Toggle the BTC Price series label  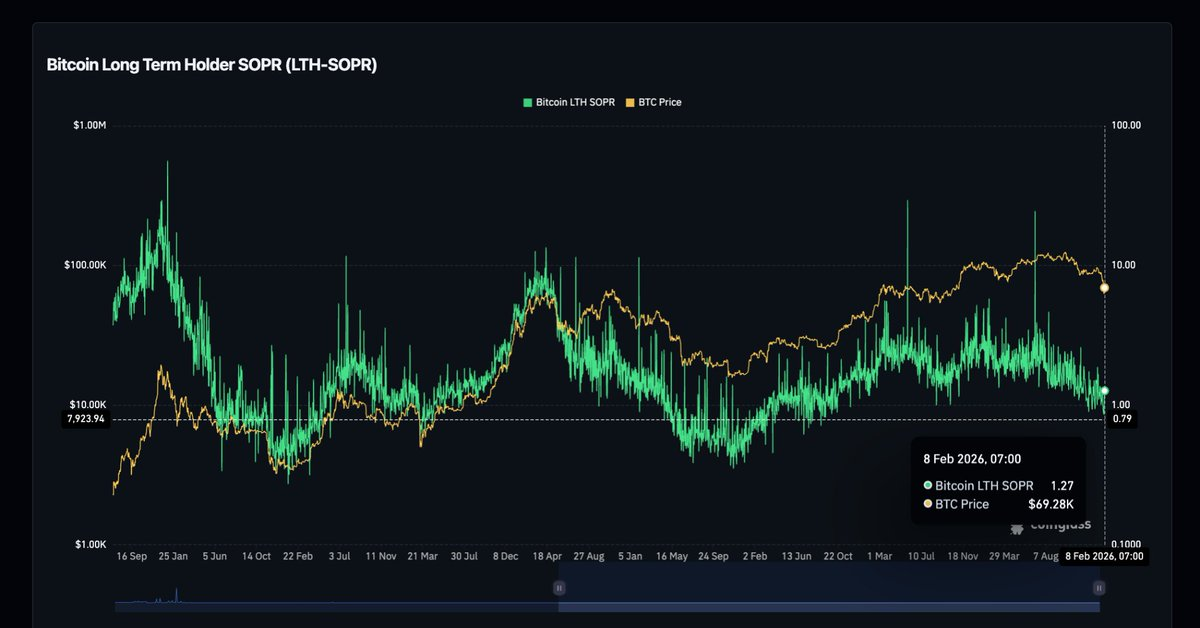point(660,102)
